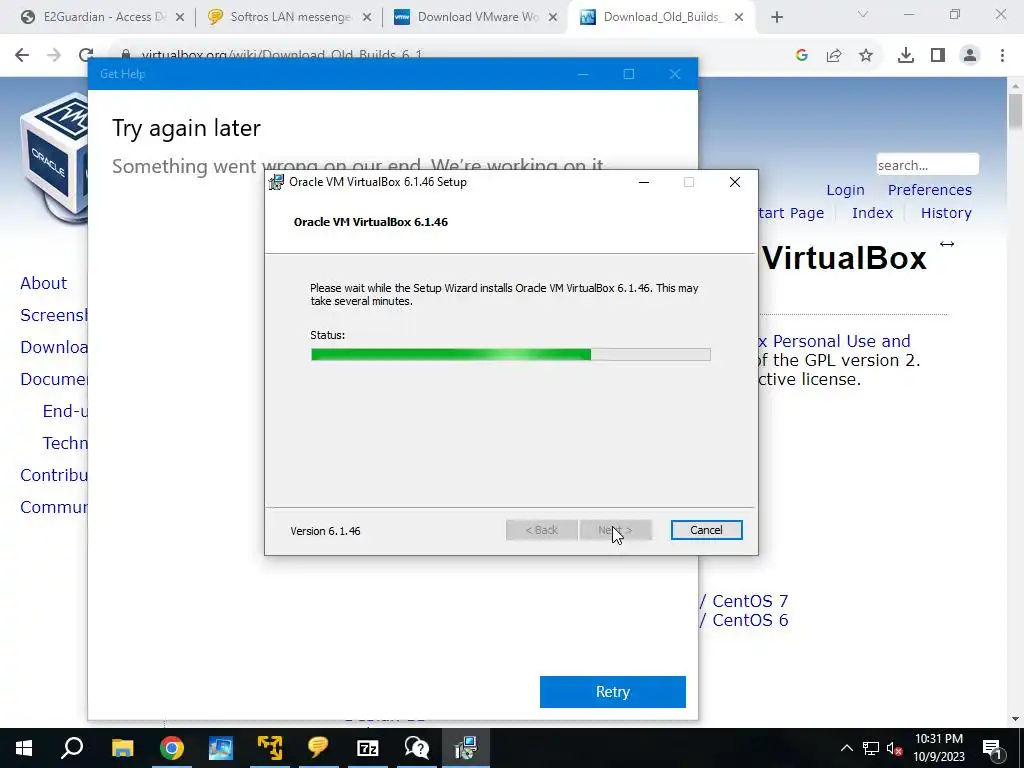Viewport: 1024px width, 768px height.
Task: Open the CentOS 6 link
Action: click(x=750, y=620)
